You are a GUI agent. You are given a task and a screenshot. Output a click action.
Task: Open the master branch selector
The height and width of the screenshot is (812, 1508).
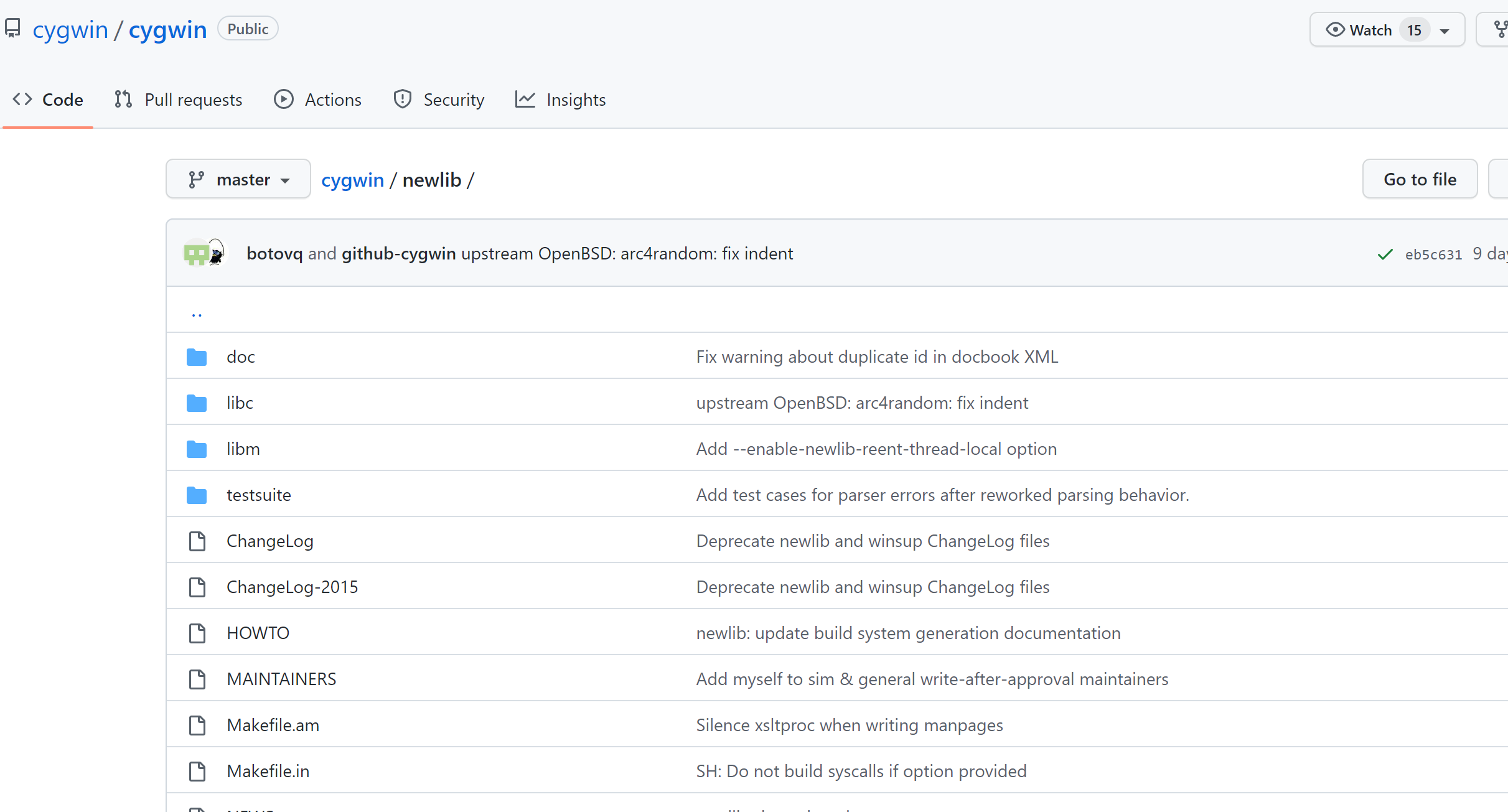(x=238, y=179)
